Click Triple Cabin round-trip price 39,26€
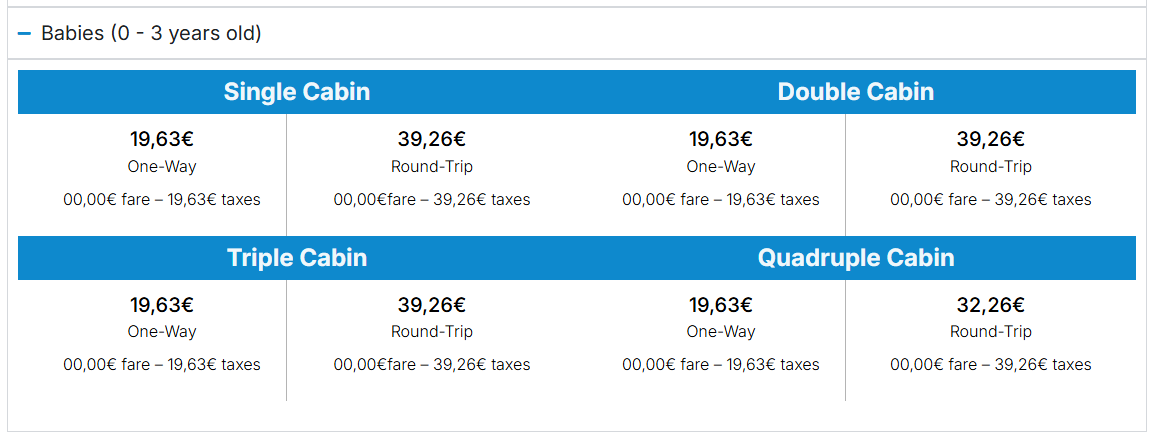The image size is (1155, 441). point(432,305)
